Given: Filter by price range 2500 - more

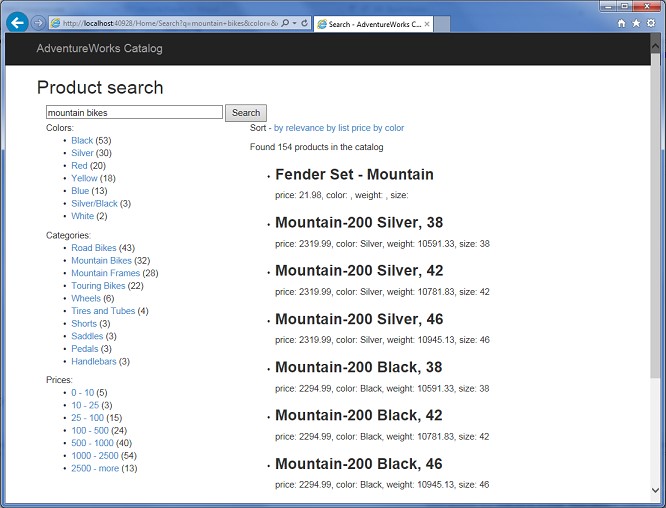Looking at the screenshot, I should [x=95, y=468].
